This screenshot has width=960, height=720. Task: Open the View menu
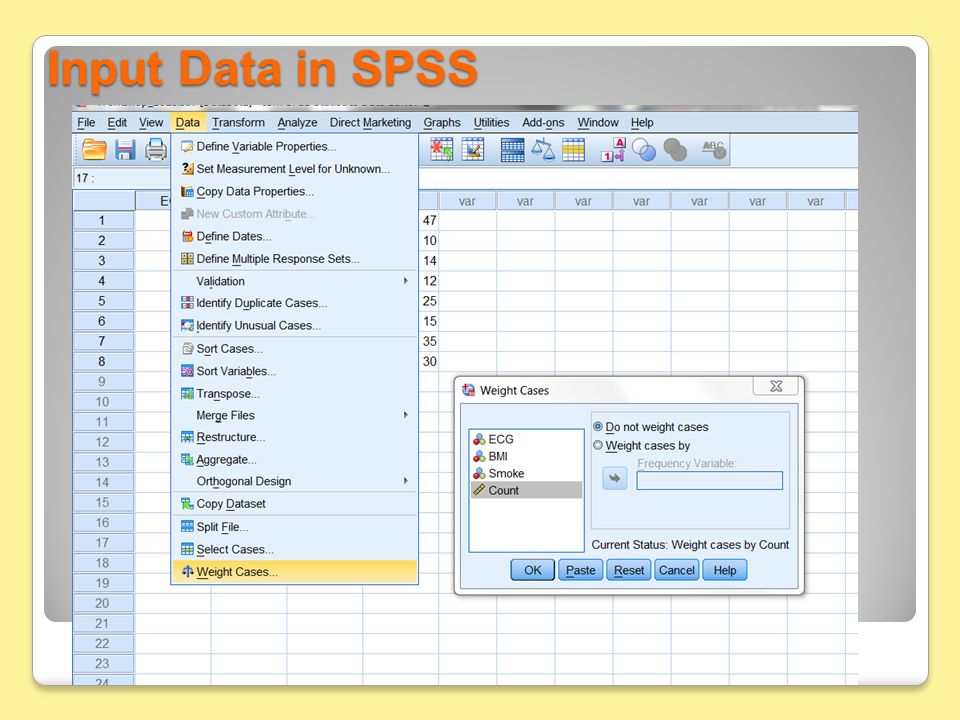pyautogui.click(x=151, y=122)
